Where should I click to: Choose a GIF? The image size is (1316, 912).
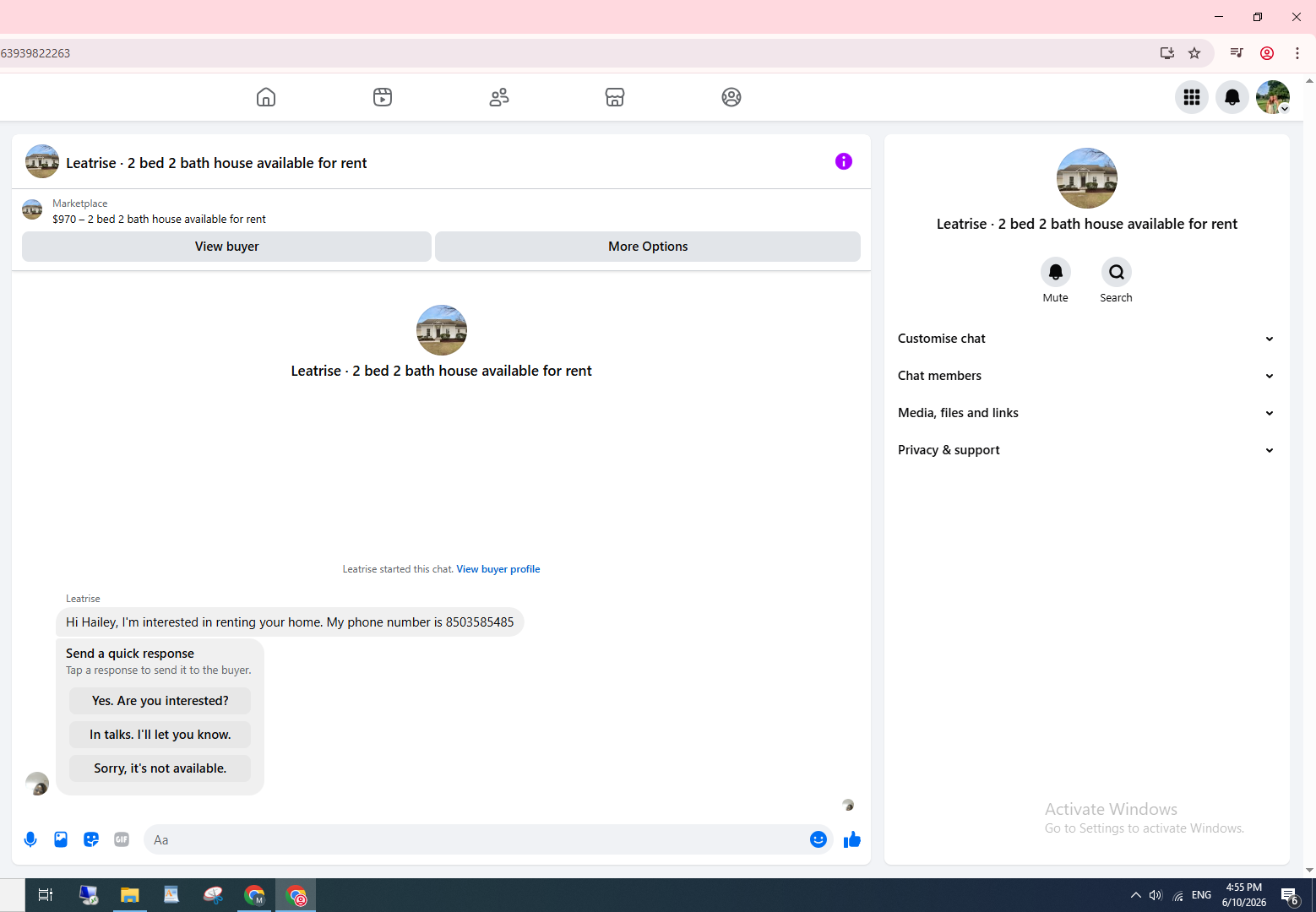122,839
